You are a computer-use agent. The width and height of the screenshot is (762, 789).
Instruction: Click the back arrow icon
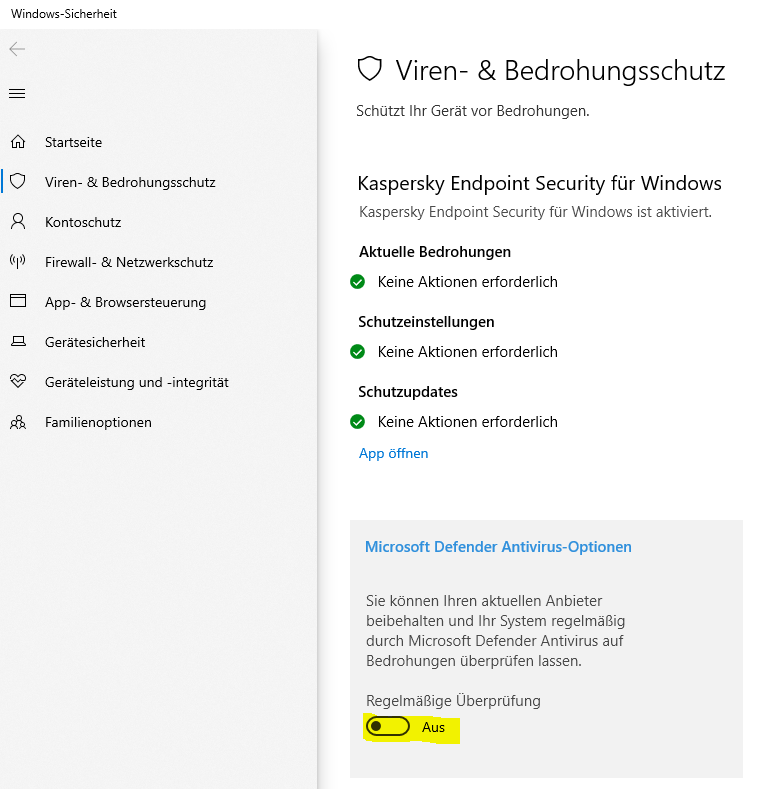[17, 49]
